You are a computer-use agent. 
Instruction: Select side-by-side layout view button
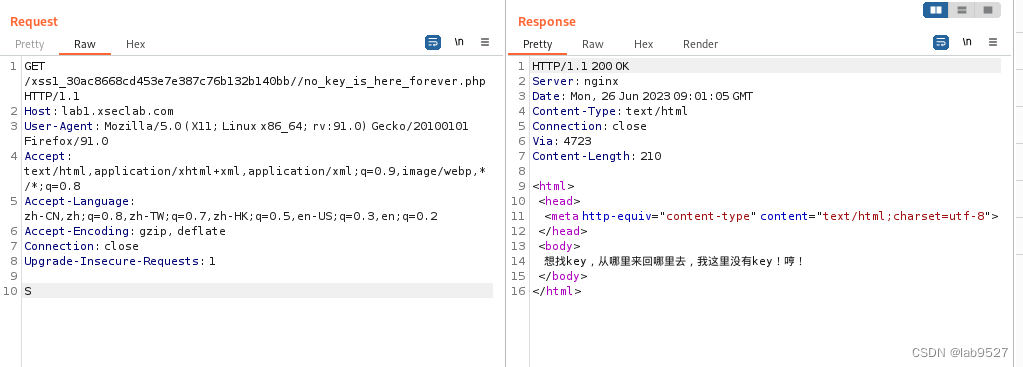[936, 10]
